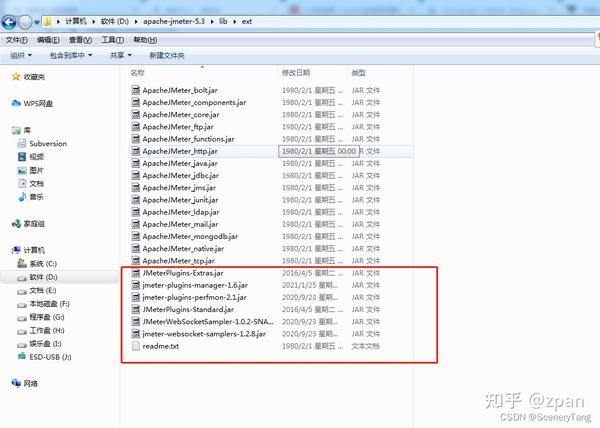Open the 包含到库中 dropdown
This screenshot has width=600, height=428.
click(x=71, y=55)
